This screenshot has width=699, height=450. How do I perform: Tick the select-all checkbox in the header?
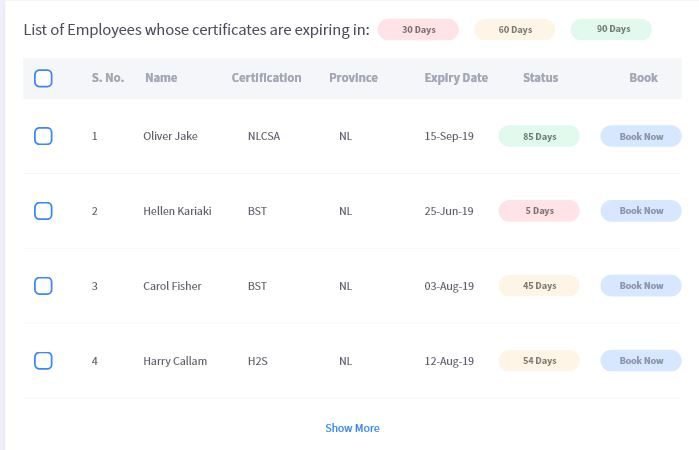tap(43, 78)
